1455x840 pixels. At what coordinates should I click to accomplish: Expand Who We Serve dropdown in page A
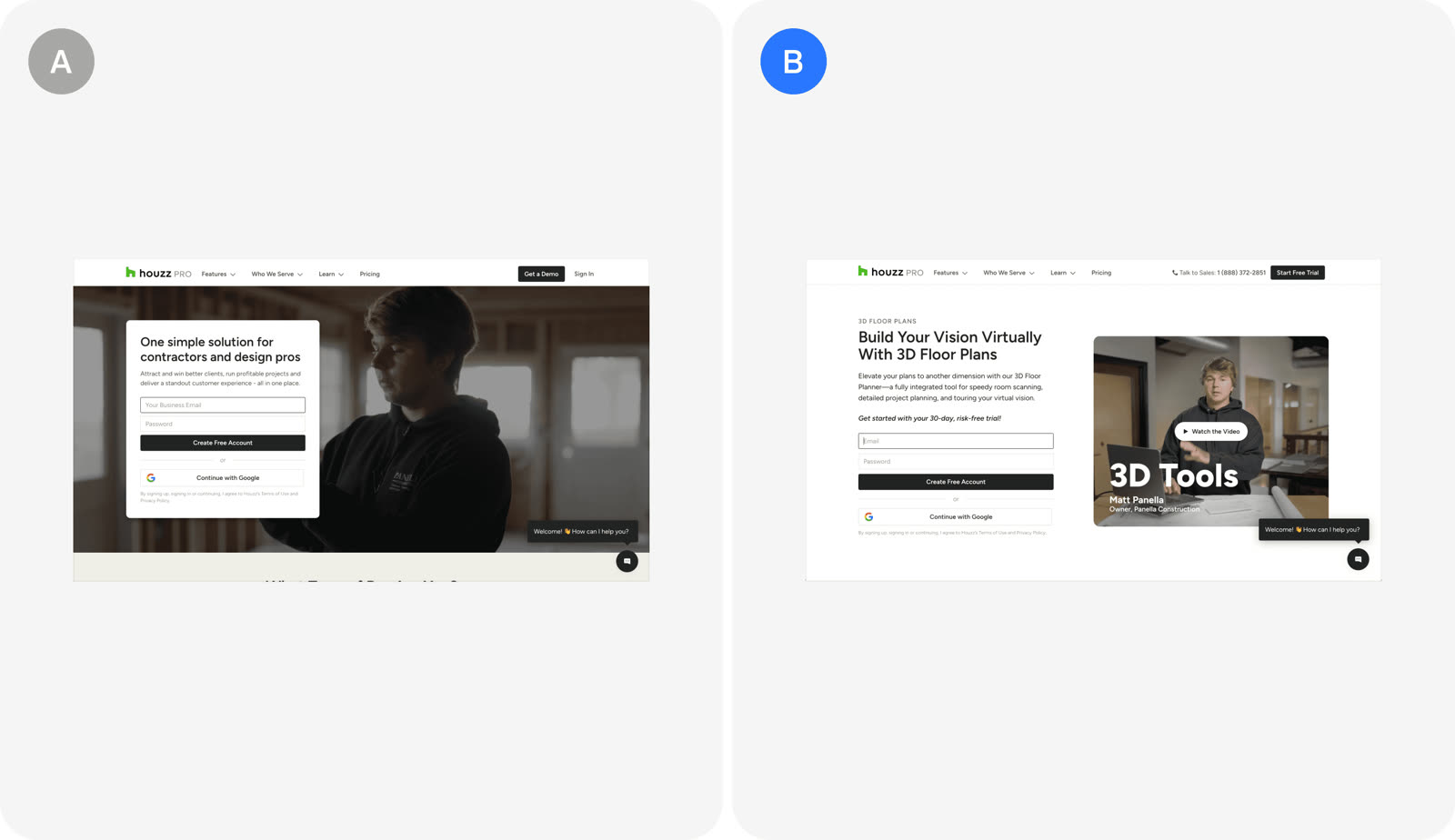coord(276,274)
